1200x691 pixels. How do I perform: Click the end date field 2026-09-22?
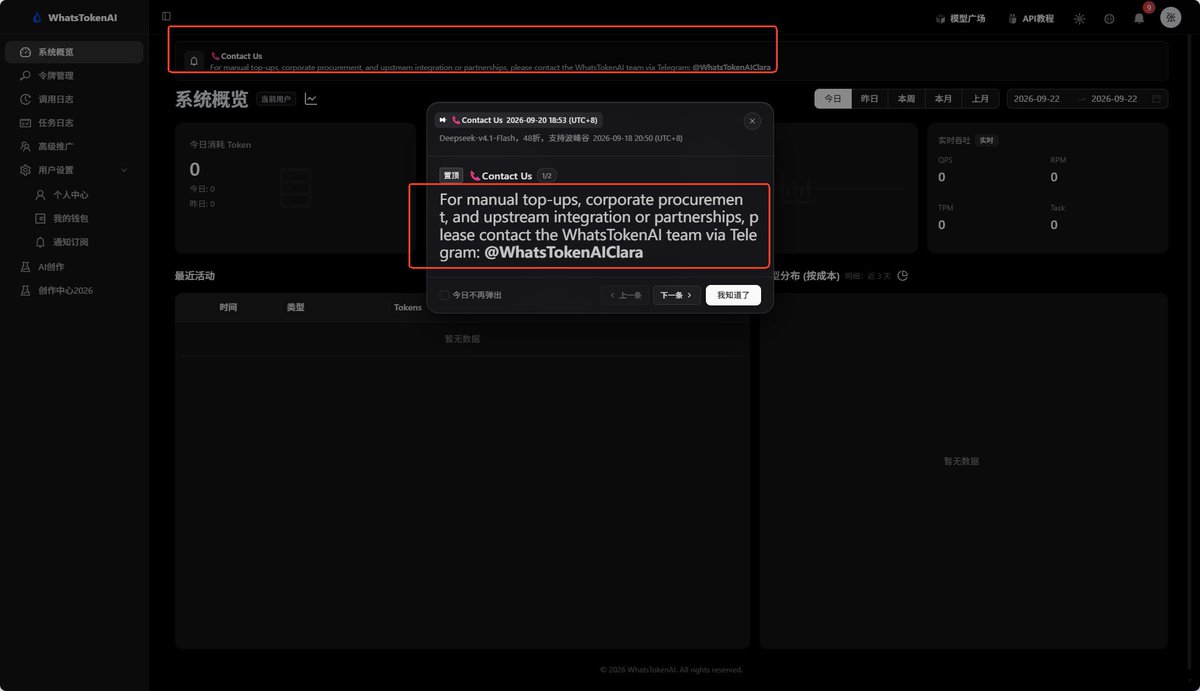pyautogui.click(x=1114, y=99)
